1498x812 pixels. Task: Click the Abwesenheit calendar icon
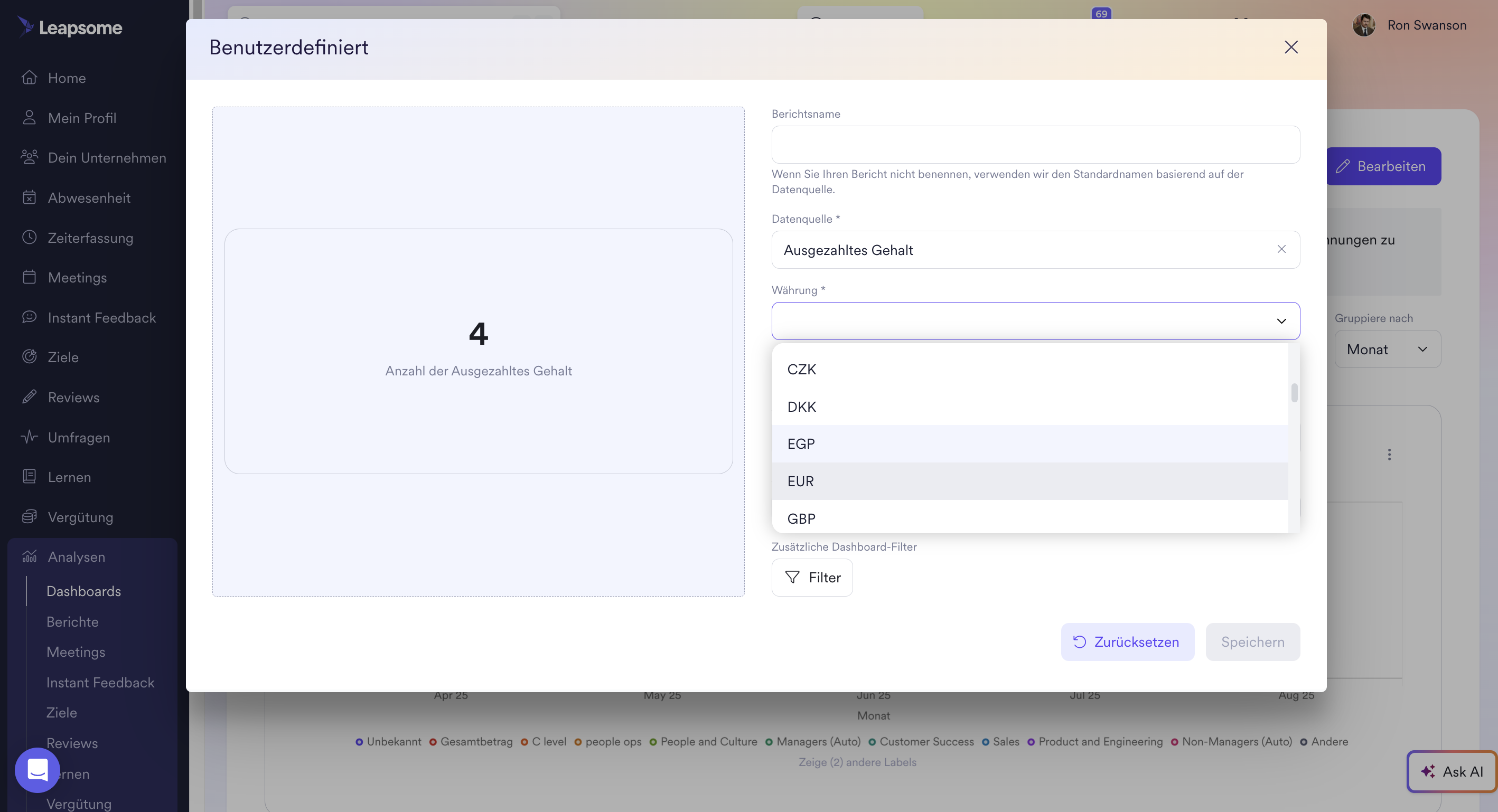[29, 197]
